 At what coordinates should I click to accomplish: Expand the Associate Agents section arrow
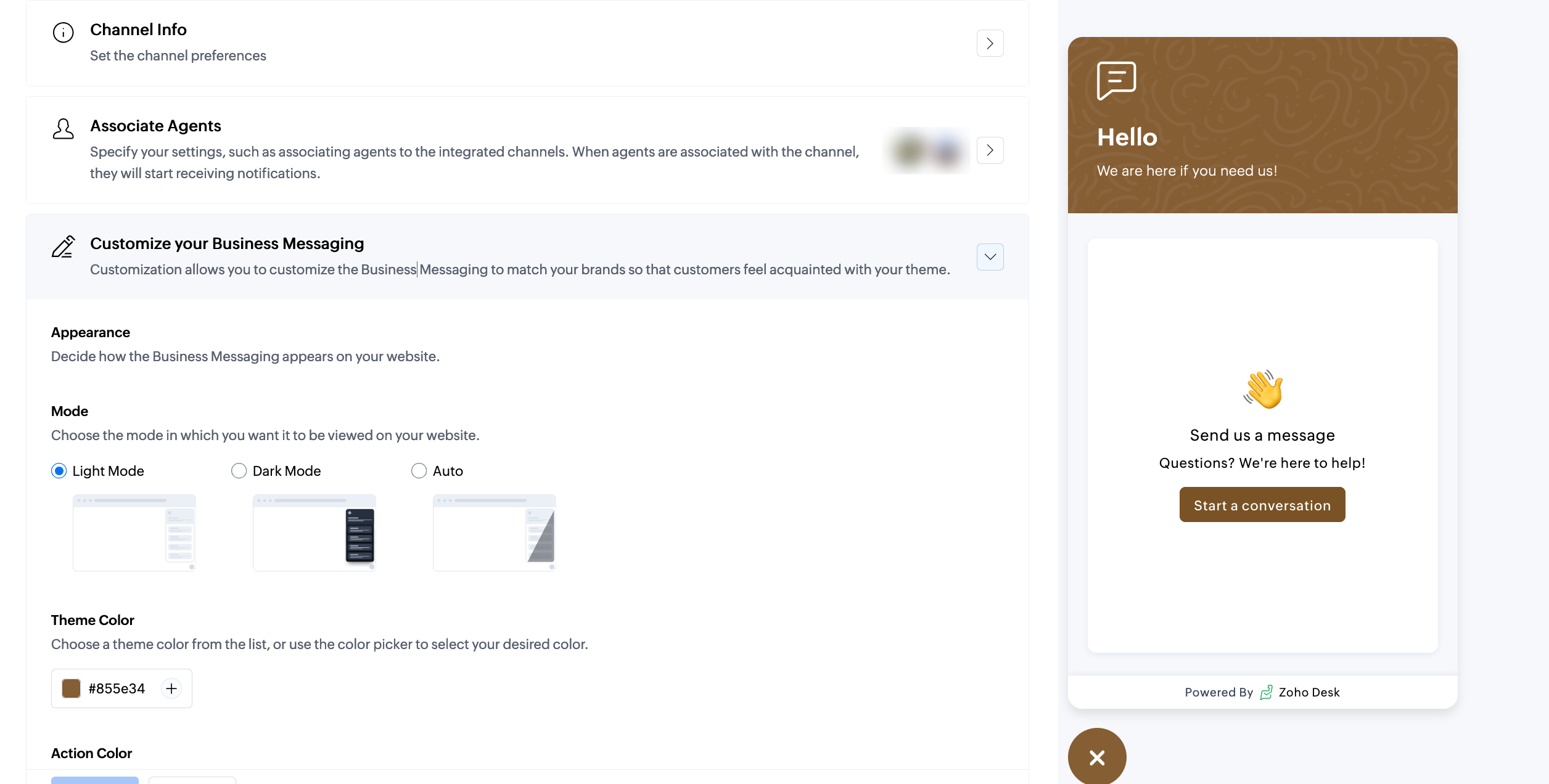tap(990, 150)
